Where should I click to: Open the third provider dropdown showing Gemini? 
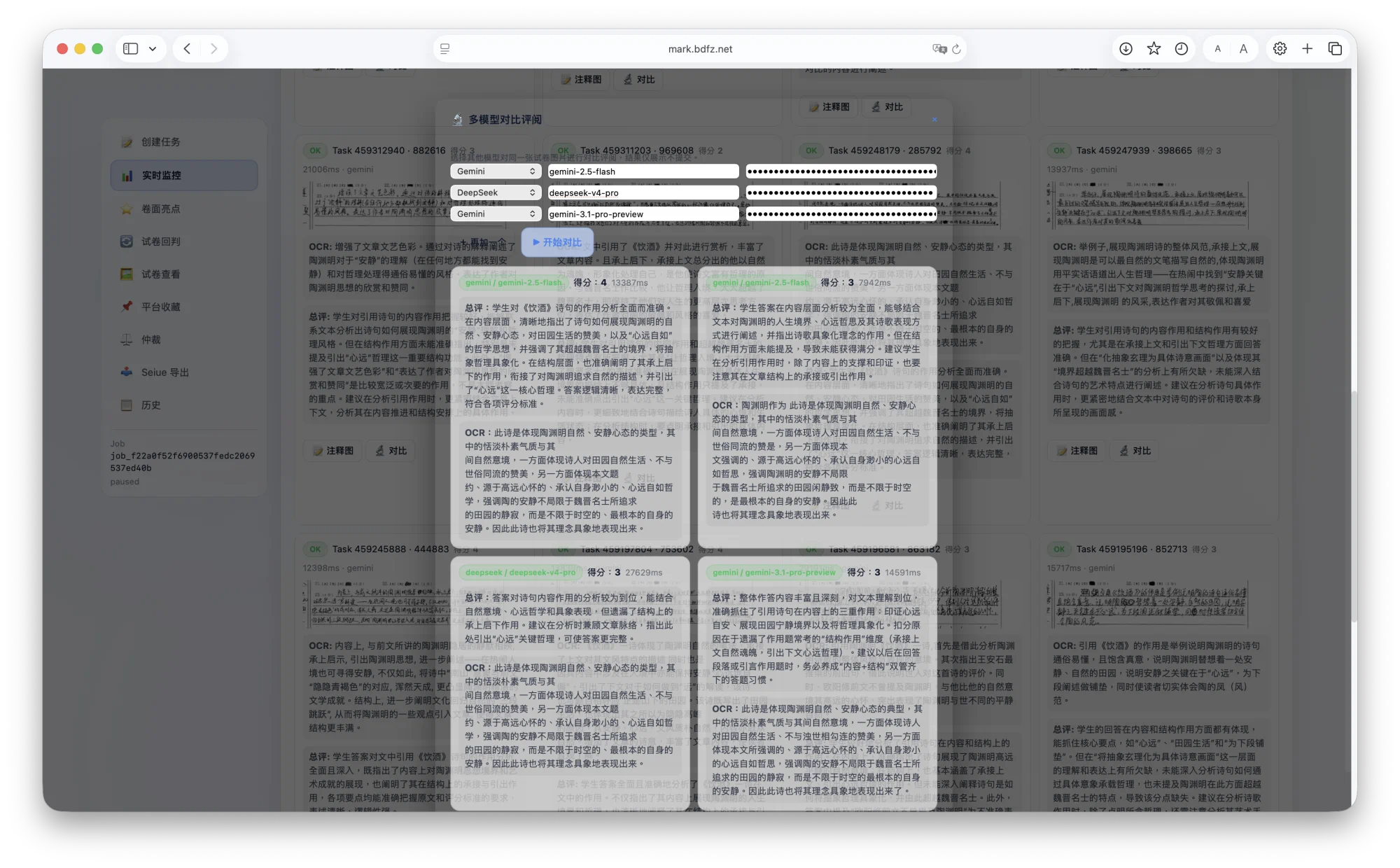(496, 213)
